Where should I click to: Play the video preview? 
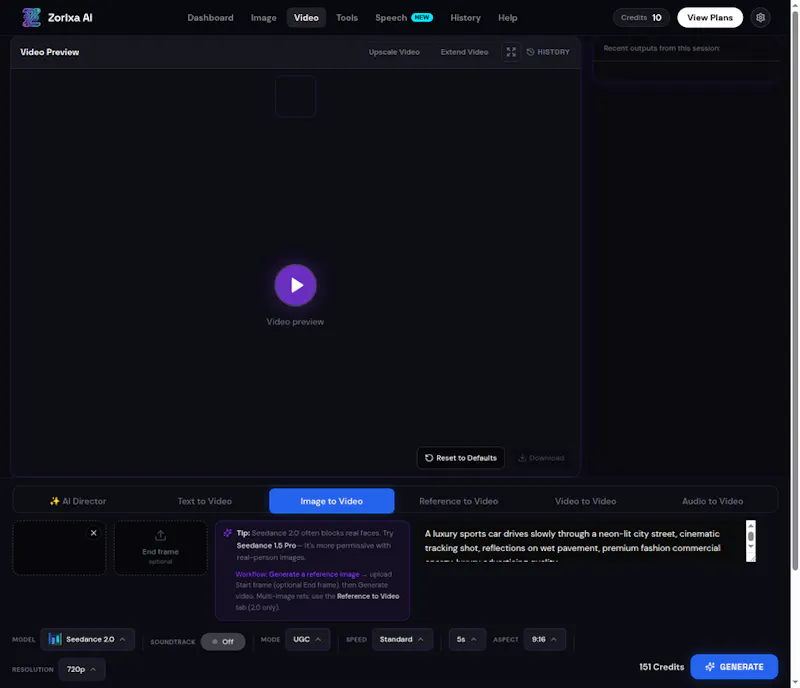coord(295,285)
